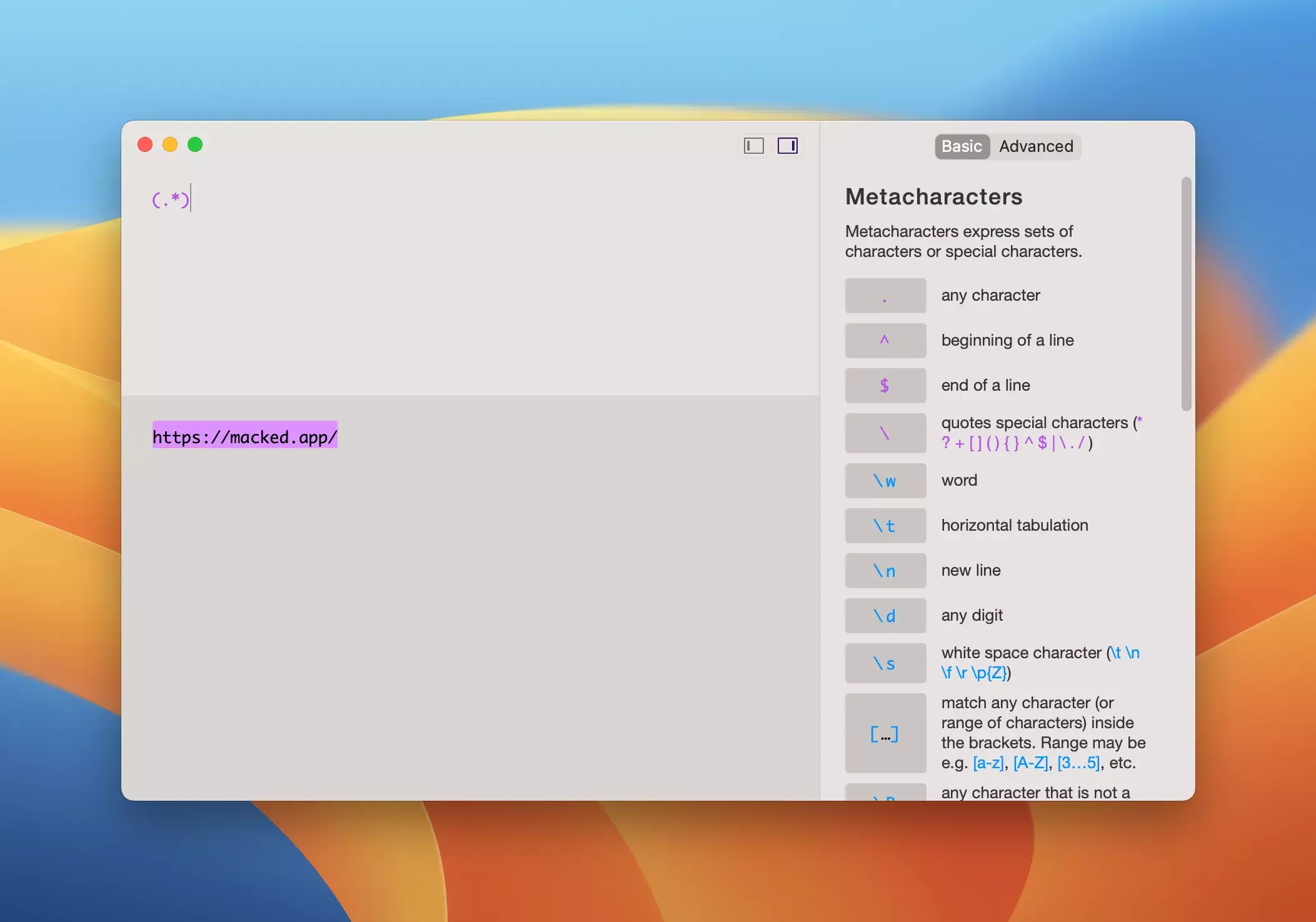Click the highlighted https://macked.app/ match text
Viewport: 1316px width, 922px height.
[244, 436]
